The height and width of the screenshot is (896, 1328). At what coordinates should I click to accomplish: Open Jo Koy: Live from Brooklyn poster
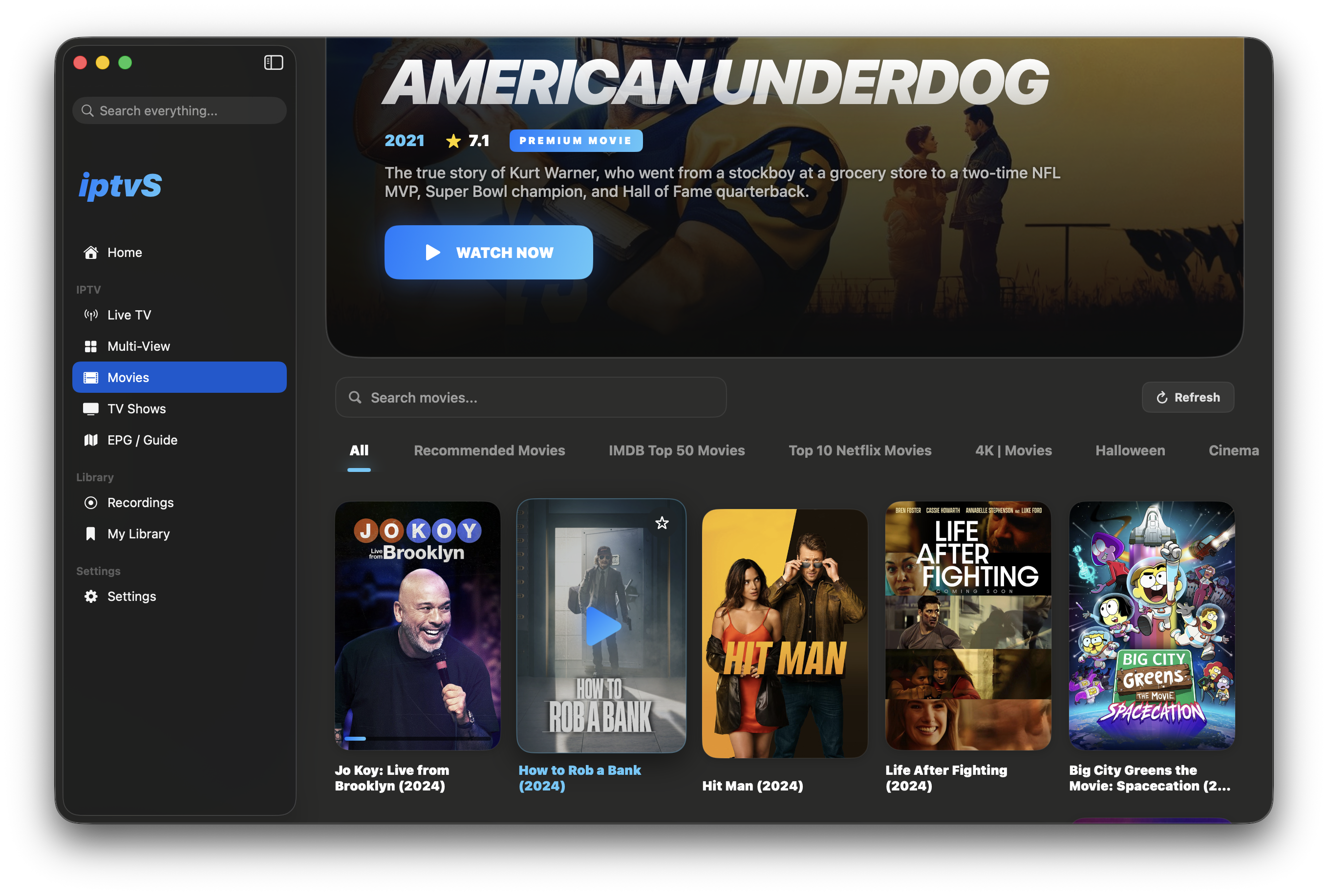tap(418, 626)
